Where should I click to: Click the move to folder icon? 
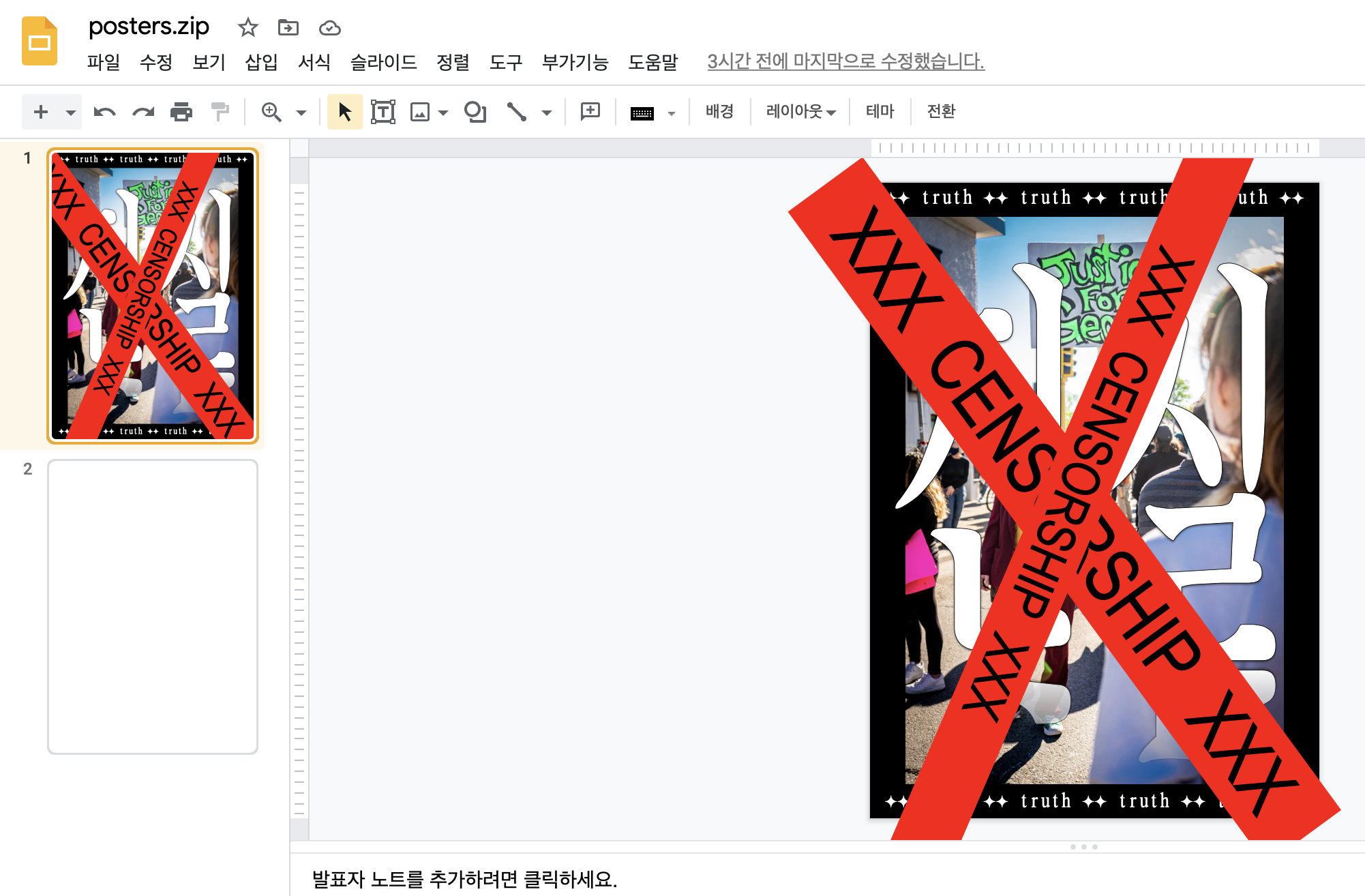[x=288, y=28]
